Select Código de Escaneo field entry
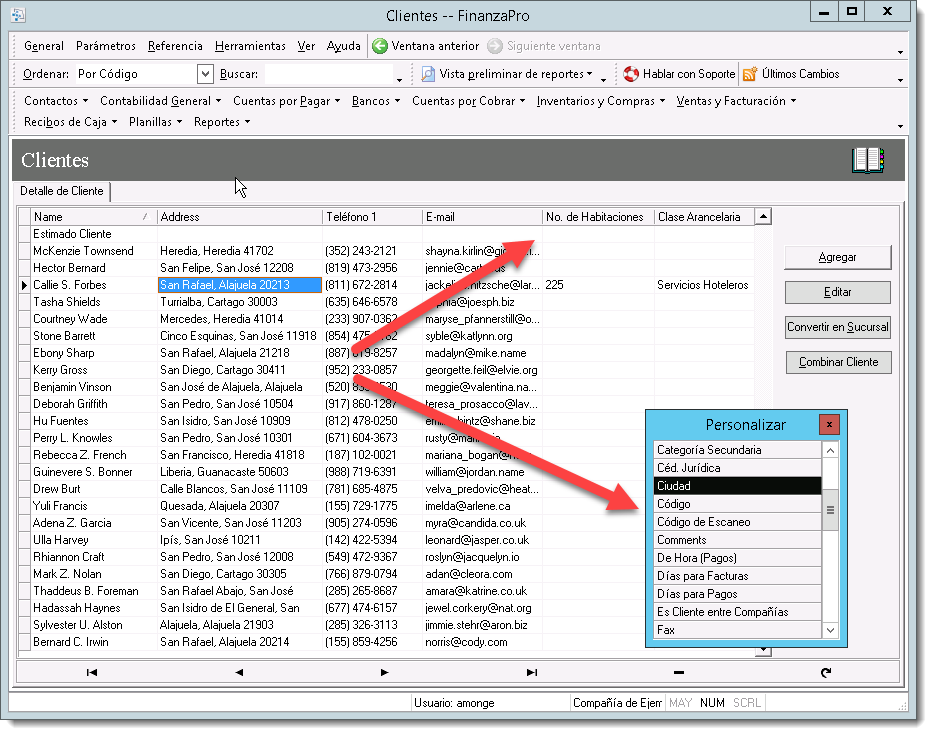 pos(737,522)
